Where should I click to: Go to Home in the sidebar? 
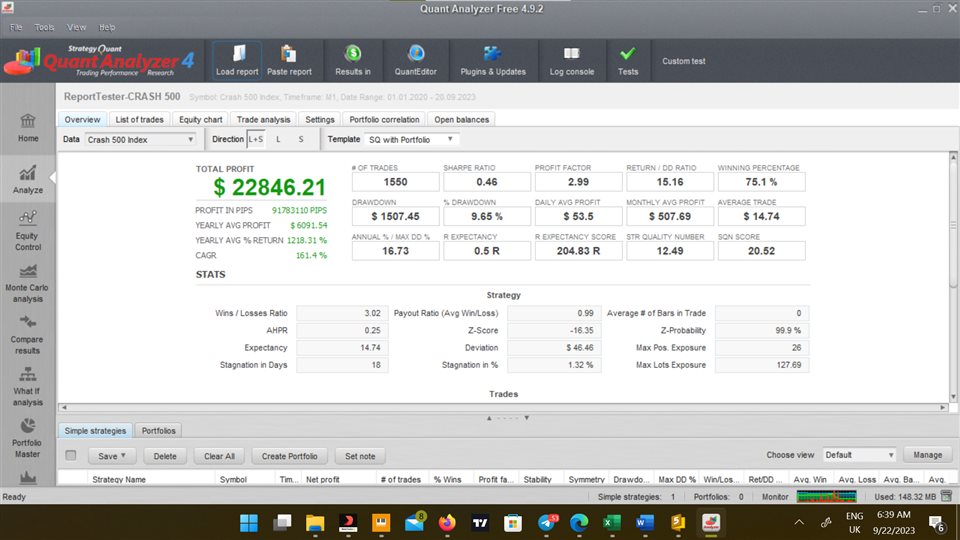point(28,127)
